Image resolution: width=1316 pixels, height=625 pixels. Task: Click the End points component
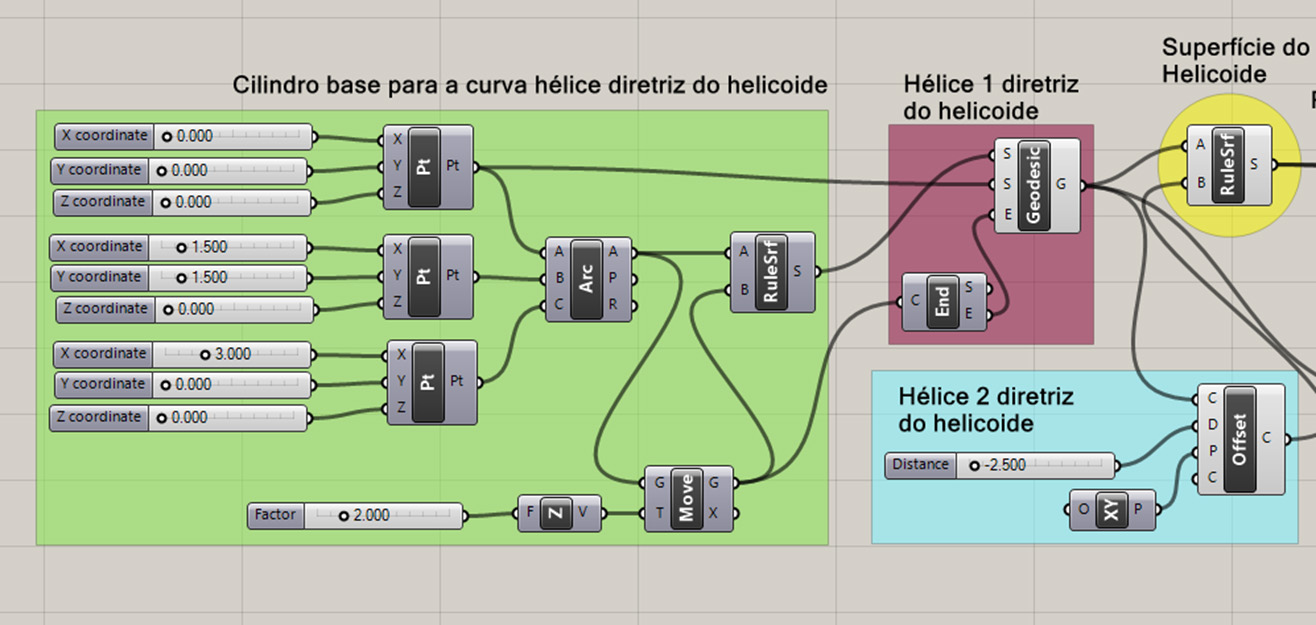coord(943,302)
